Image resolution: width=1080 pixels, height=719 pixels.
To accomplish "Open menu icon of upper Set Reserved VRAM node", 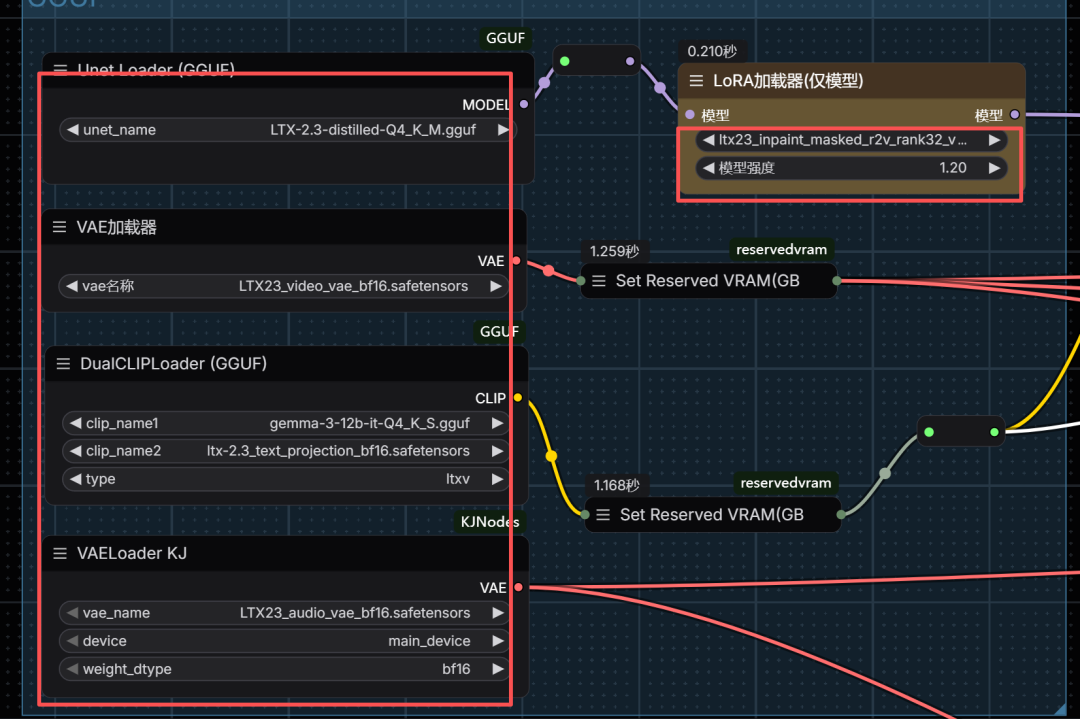I will pyautogui.click(x=599, y=281).
